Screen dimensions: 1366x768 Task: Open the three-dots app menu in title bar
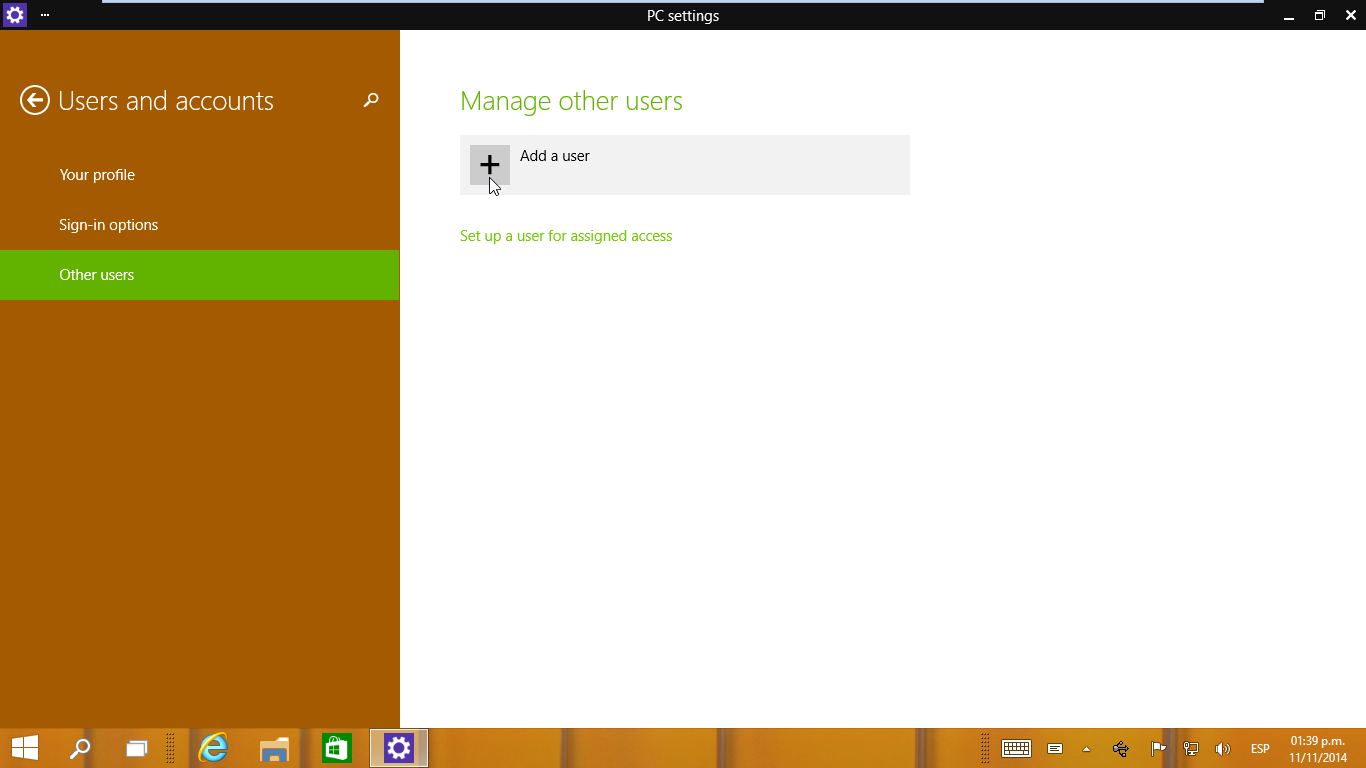pyautogui.click(x=45, y=15)
